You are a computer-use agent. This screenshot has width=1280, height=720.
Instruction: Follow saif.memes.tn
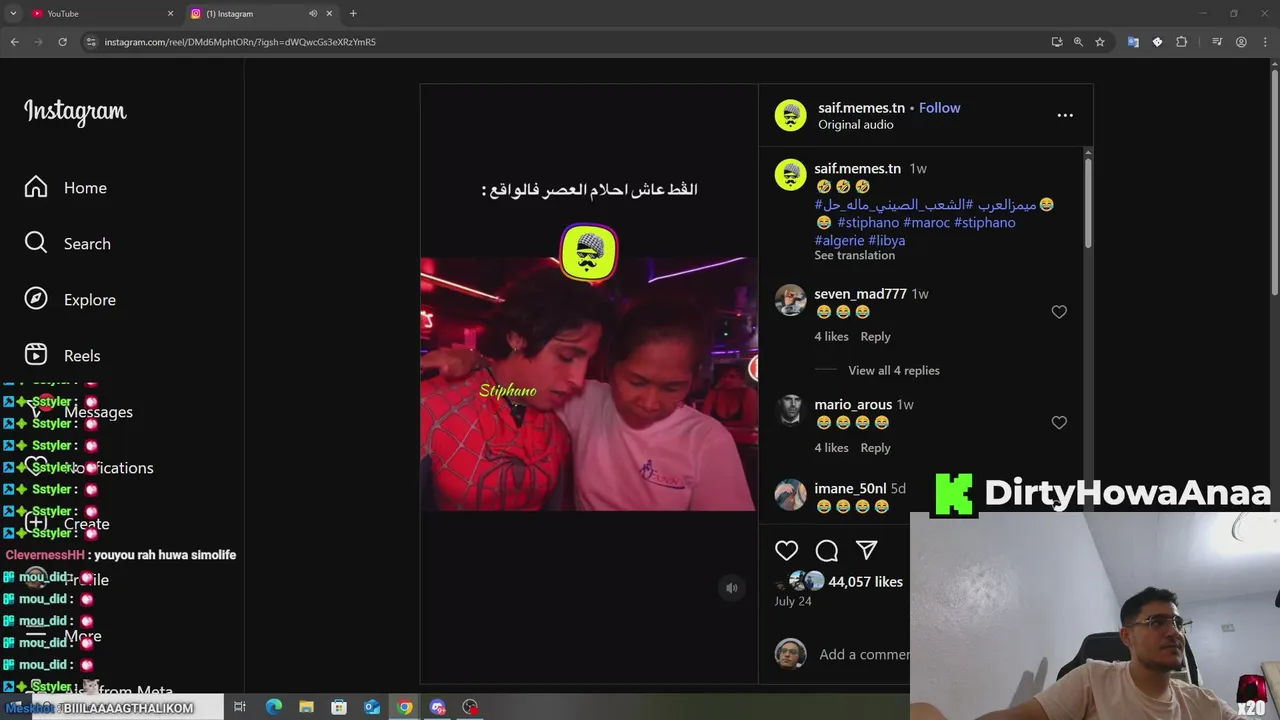[939, 108]
